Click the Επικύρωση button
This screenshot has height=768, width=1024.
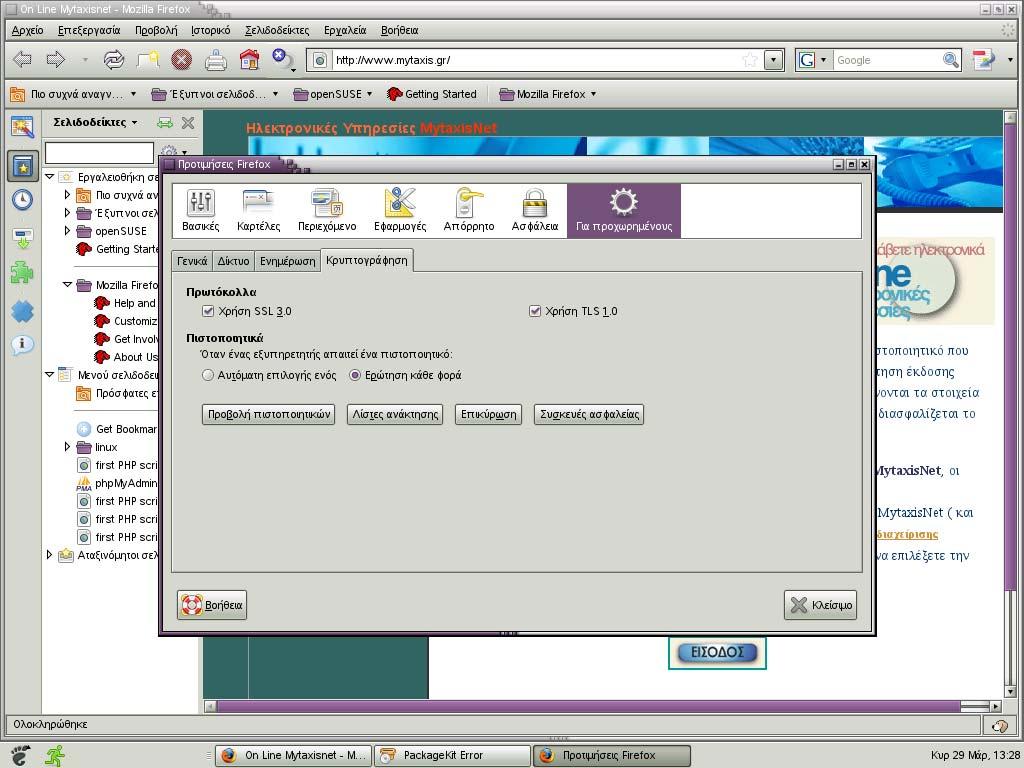[488, 414]
